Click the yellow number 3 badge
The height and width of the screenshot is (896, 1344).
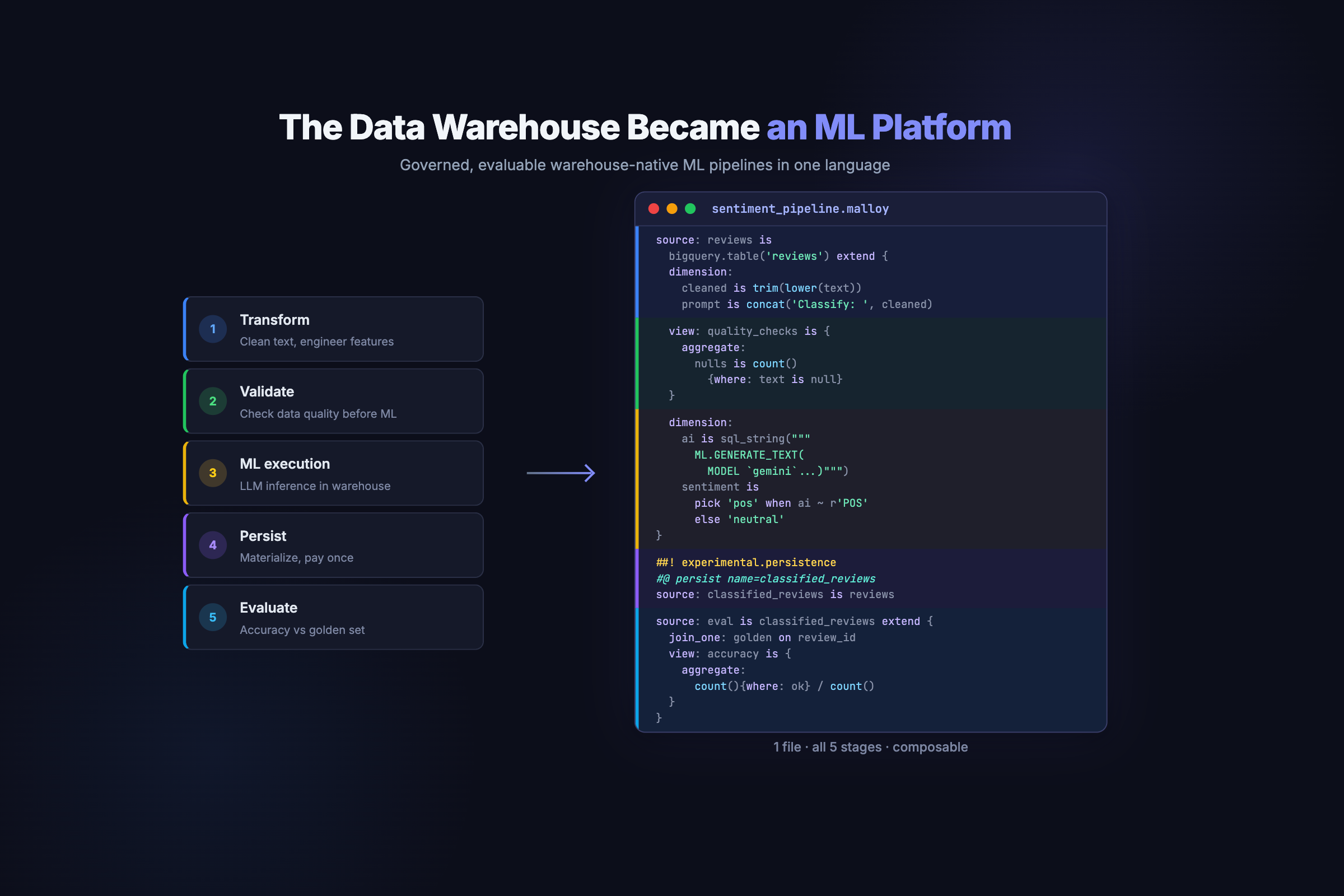tap(213, 473)
